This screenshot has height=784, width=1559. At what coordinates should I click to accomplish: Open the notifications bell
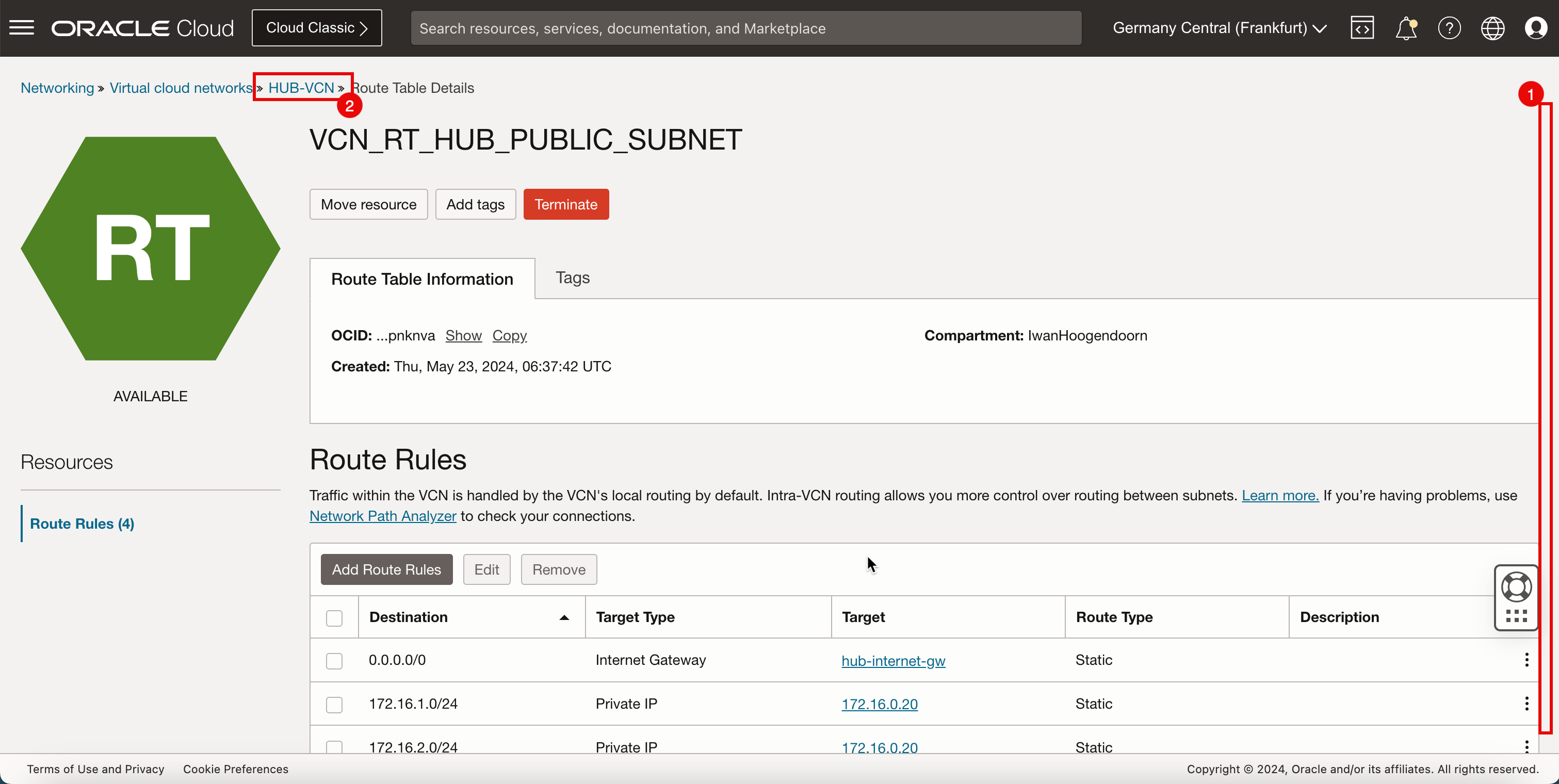pyautogui.click(x=1405, y=28)
